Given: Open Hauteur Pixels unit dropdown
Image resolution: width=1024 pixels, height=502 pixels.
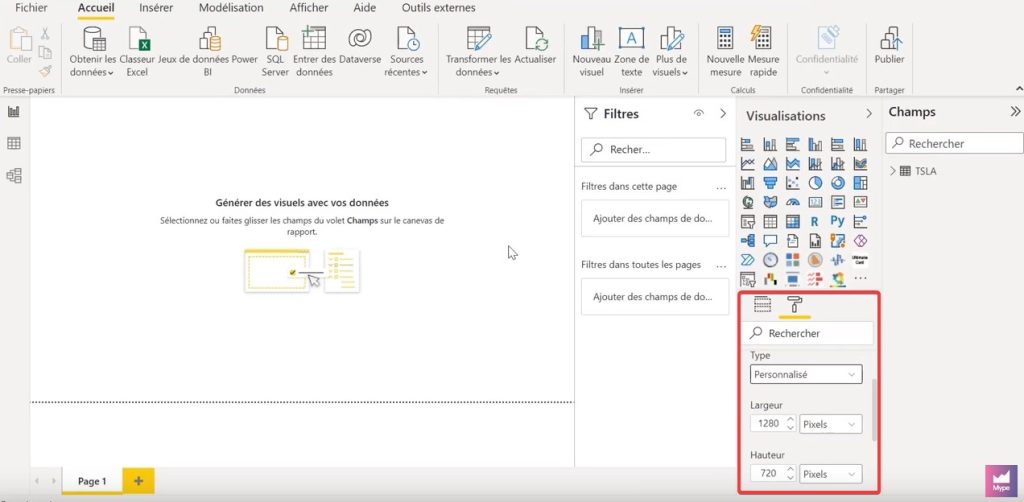Looking at the screenshot, I should pyautogui.click(x=831, y=474).
